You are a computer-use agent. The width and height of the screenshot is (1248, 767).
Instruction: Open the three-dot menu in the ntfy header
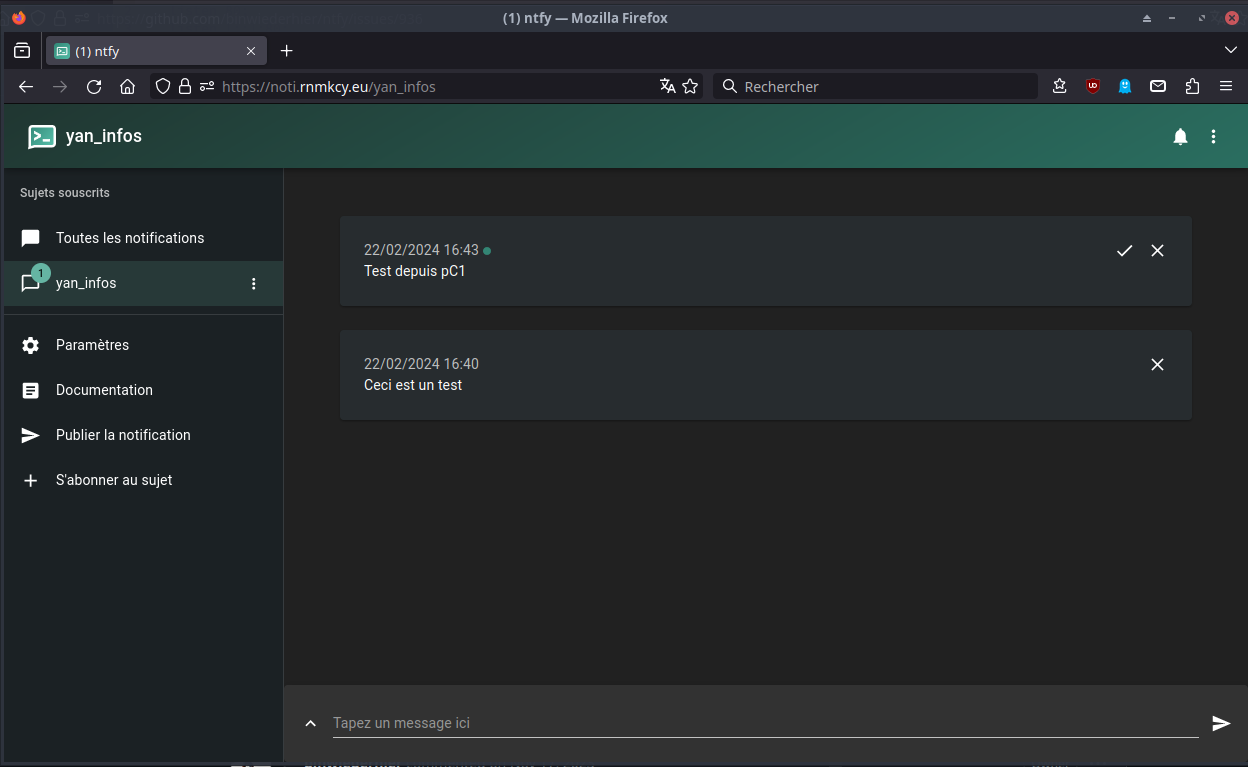(x=1213, y=137)
